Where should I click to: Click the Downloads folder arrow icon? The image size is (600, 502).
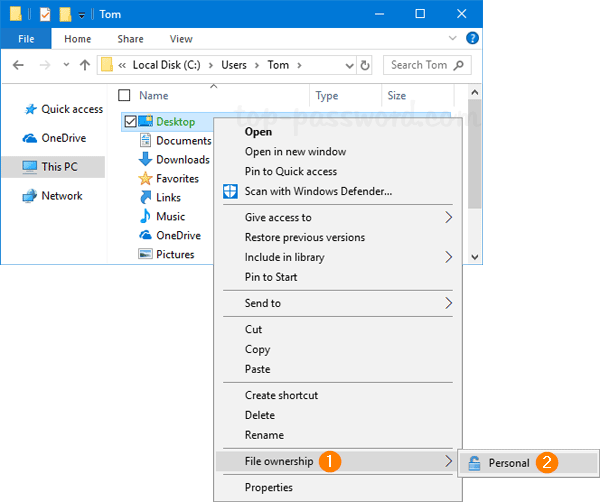tap(145, 160)
